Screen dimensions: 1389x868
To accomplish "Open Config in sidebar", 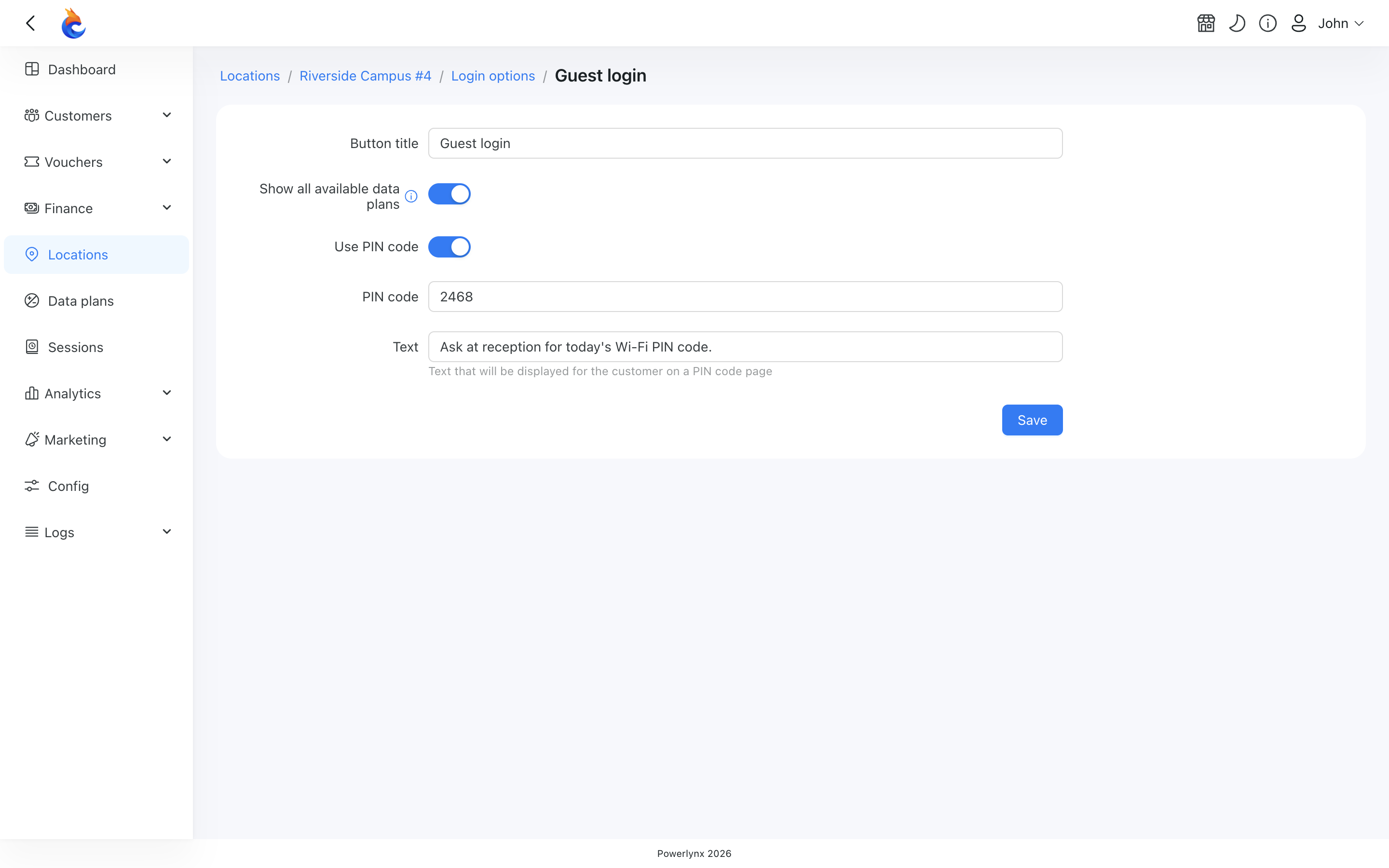I will pos(96,486).
